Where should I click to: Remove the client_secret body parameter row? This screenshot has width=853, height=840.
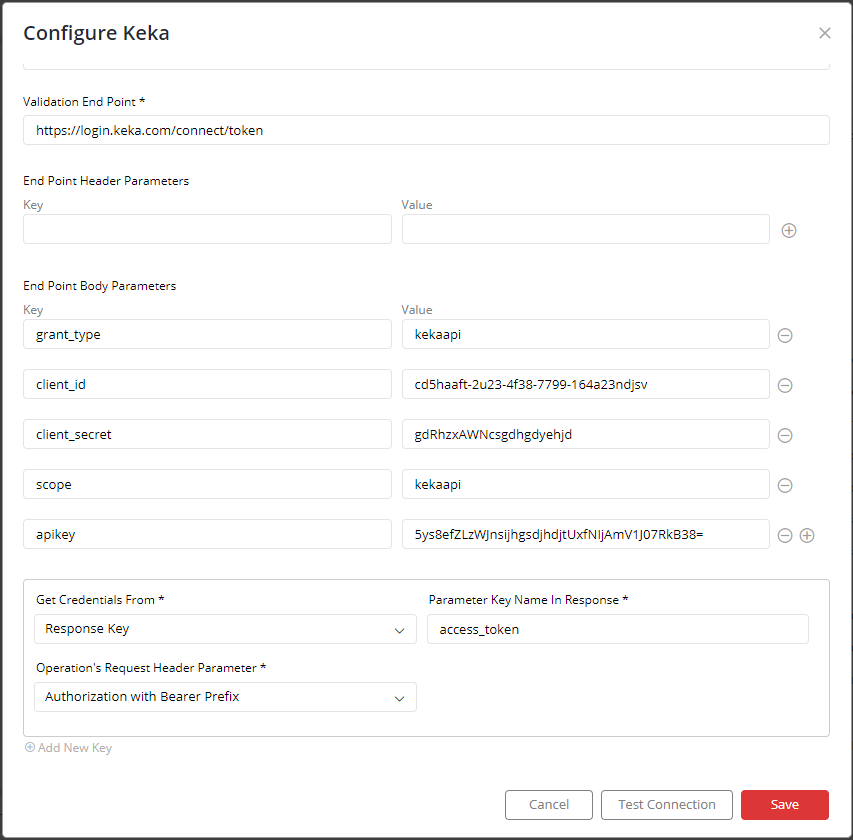pyautogui.click(x=784, y=435)
